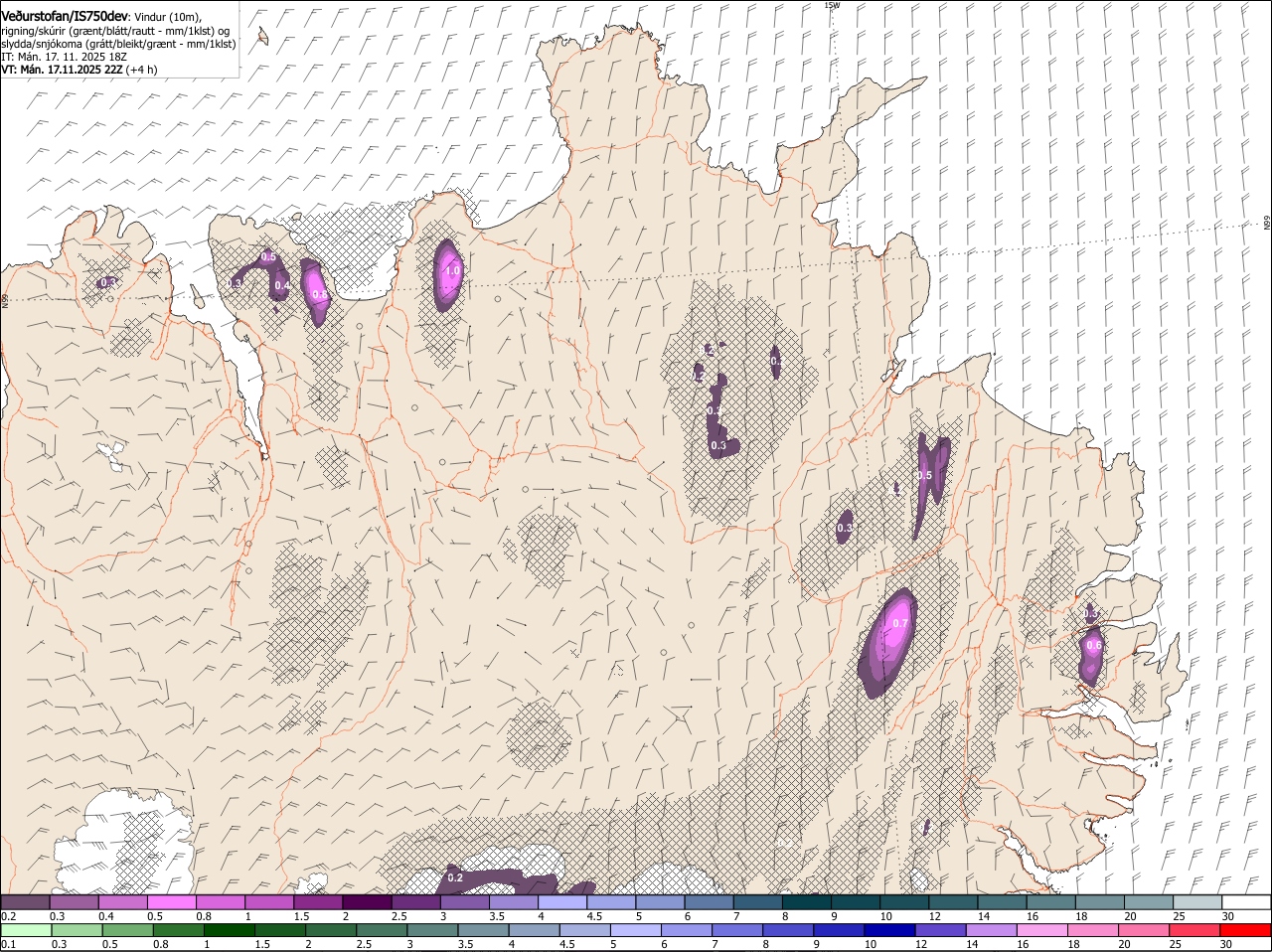Image resolution: width=1272 pixels, height=952 pixels.
Task: Select the pure red swatch after 30
Action: click(x=1246, y=930)
